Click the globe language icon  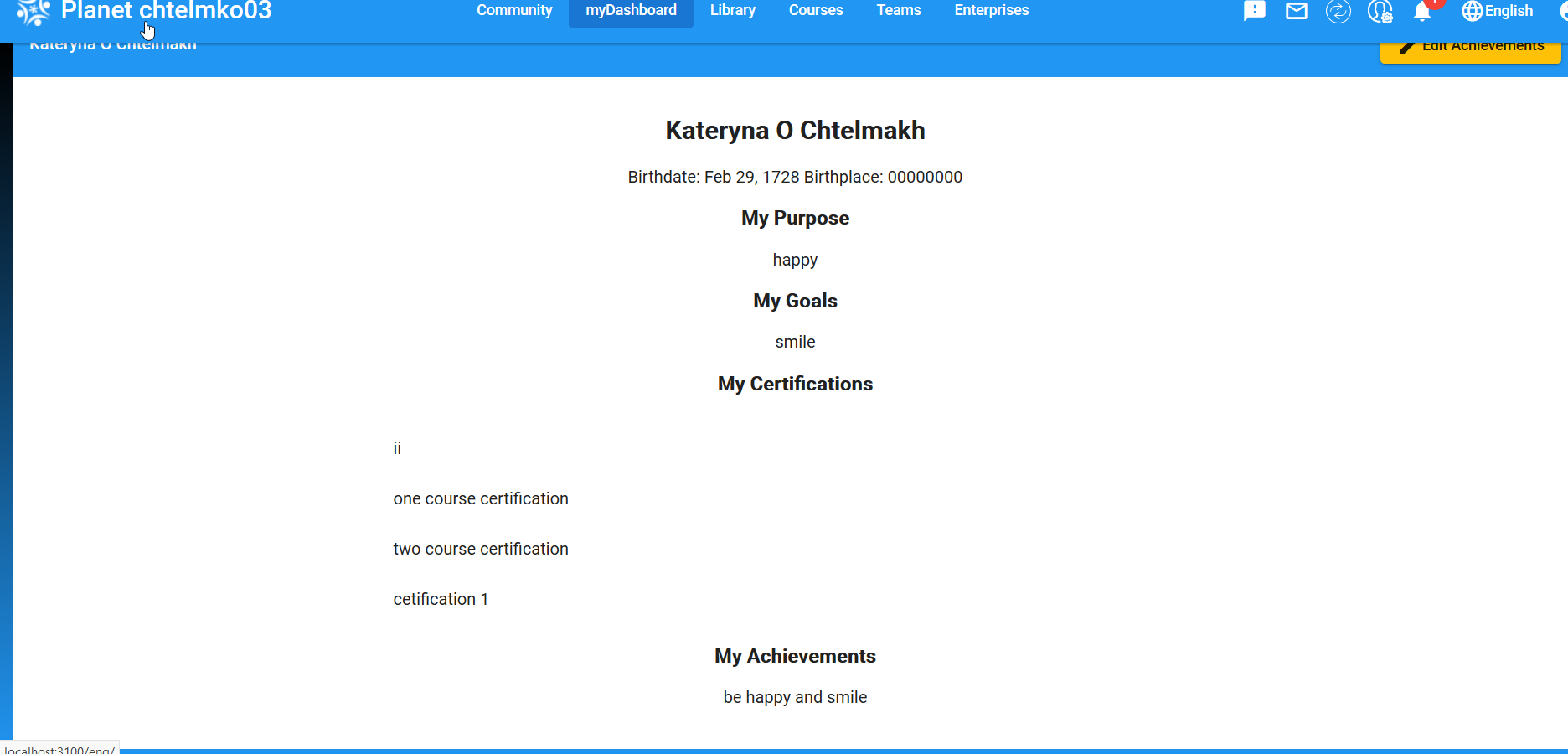(x=1472, y=11)
